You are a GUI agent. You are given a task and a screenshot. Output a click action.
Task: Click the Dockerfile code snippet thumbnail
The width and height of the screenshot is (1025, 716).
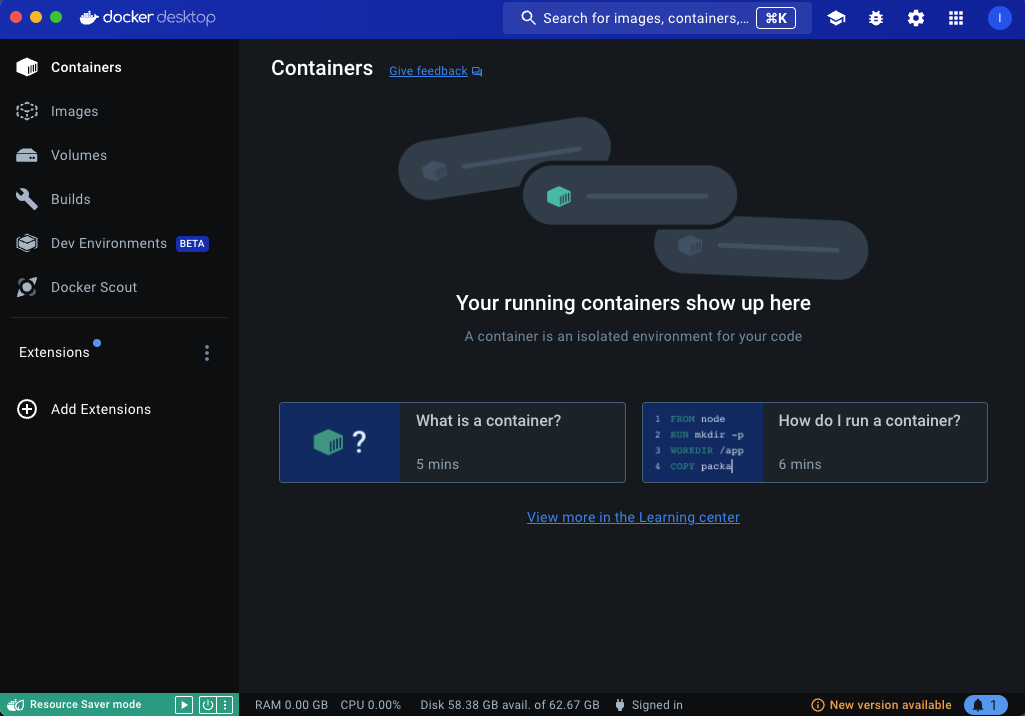[703, 443]
